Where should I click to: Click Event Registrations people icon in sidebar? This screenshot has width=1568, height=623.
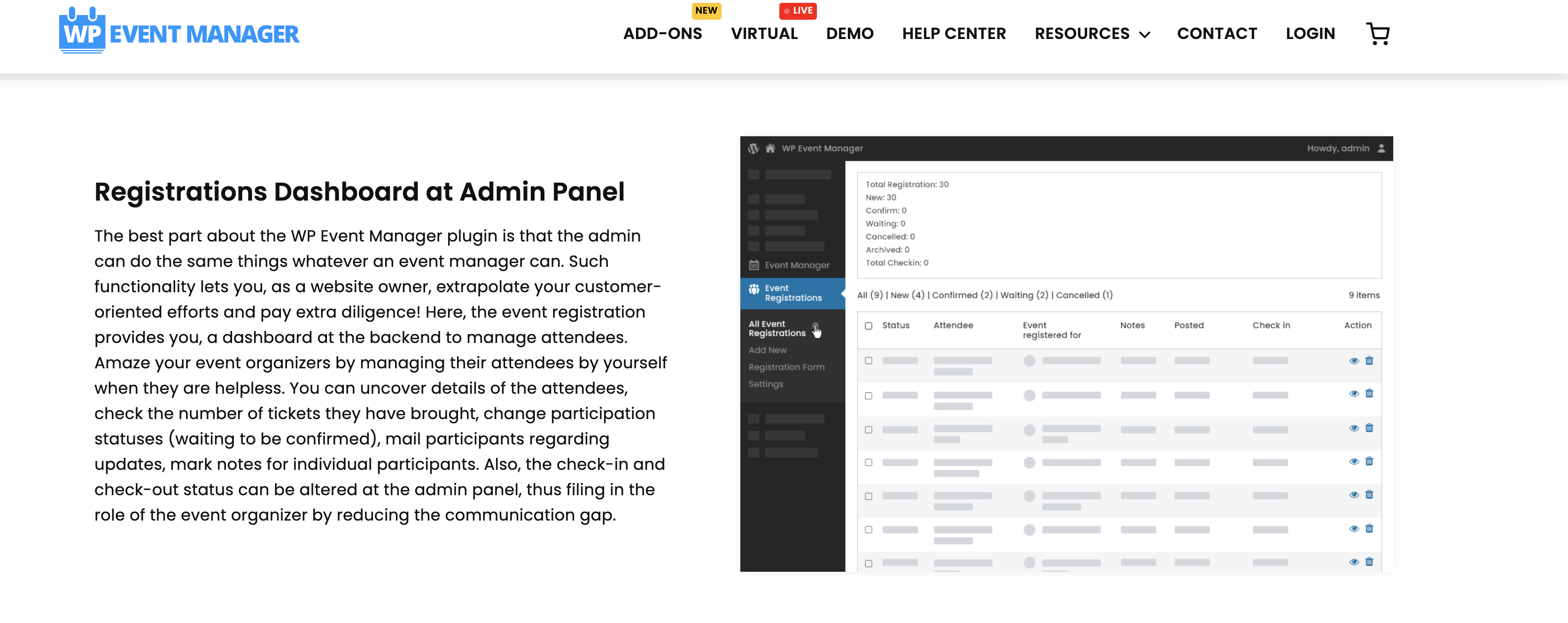[x=753, y=289]
